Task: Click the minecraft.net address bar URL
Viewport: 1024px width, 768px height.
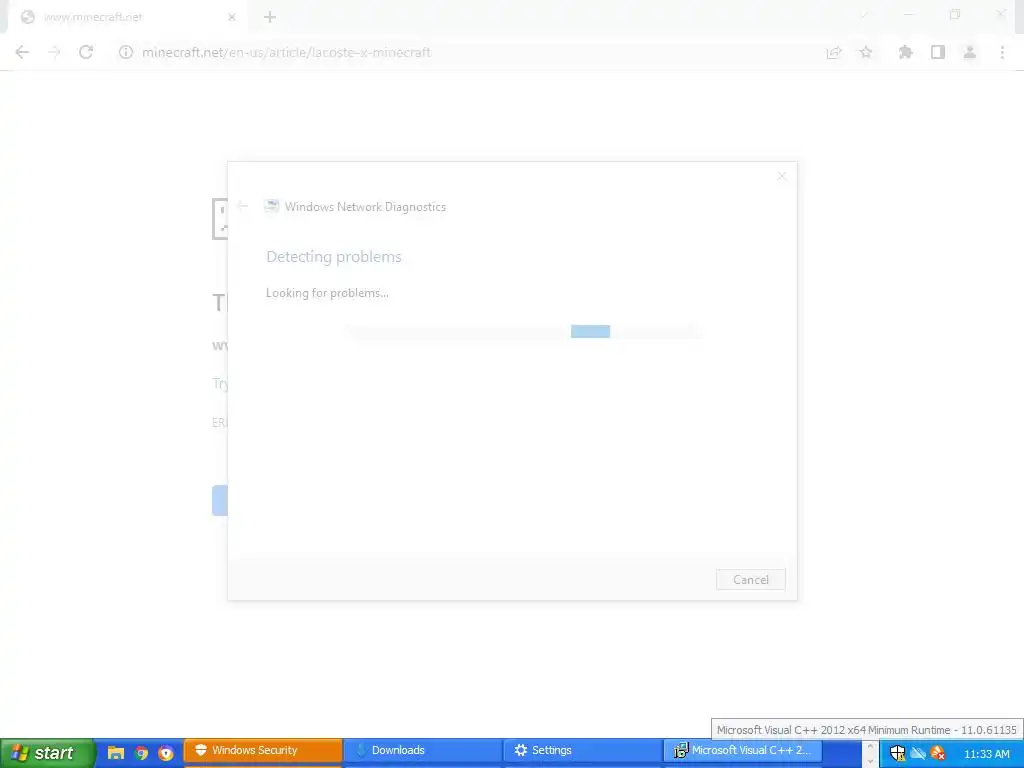Action: point(286,52)
